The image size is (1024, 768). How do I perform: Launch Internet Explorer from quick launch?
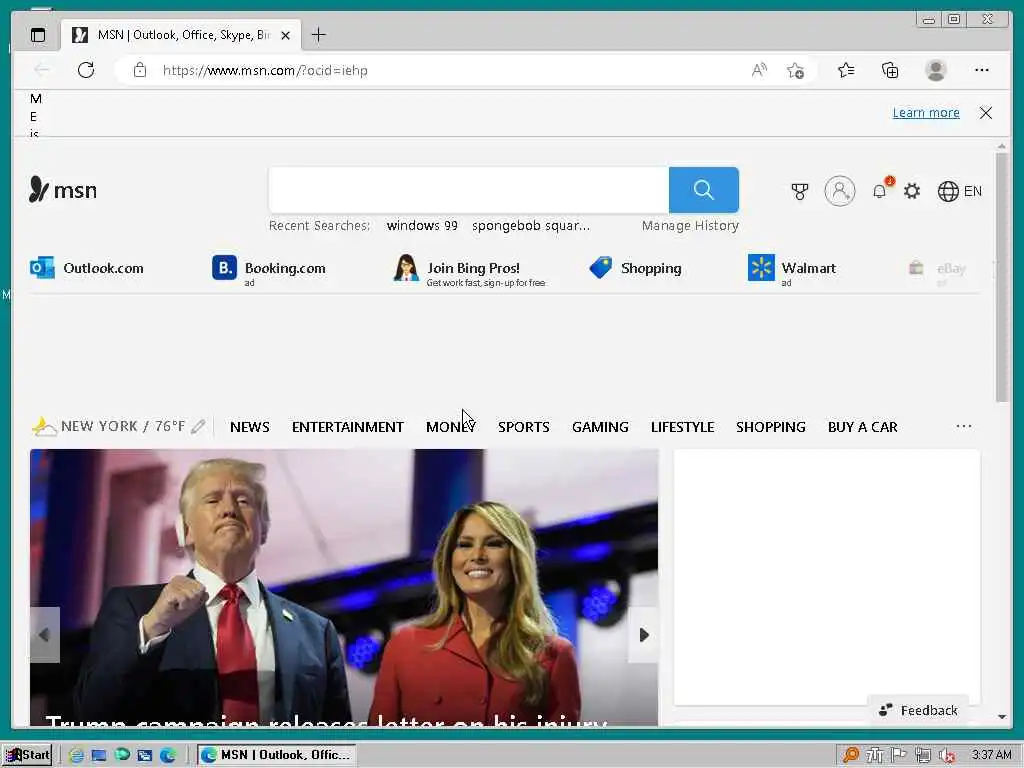coord(76,755)
